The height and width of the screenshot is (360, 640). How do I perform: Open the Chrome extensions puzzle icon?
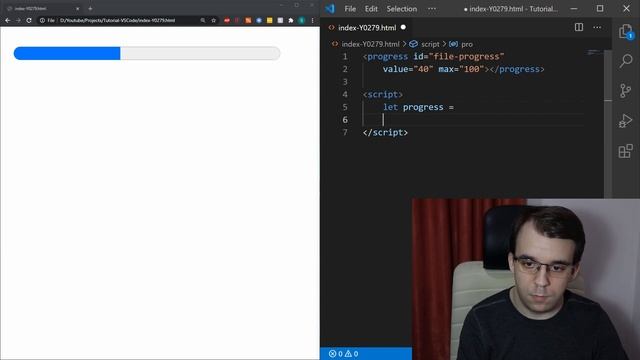click(x=291, y=20)
